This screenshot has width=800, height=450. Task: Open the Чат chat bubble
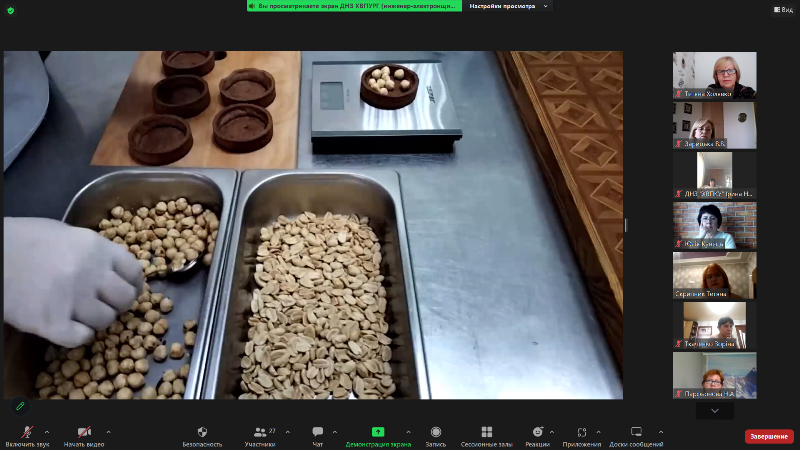(x=317, y=432)
